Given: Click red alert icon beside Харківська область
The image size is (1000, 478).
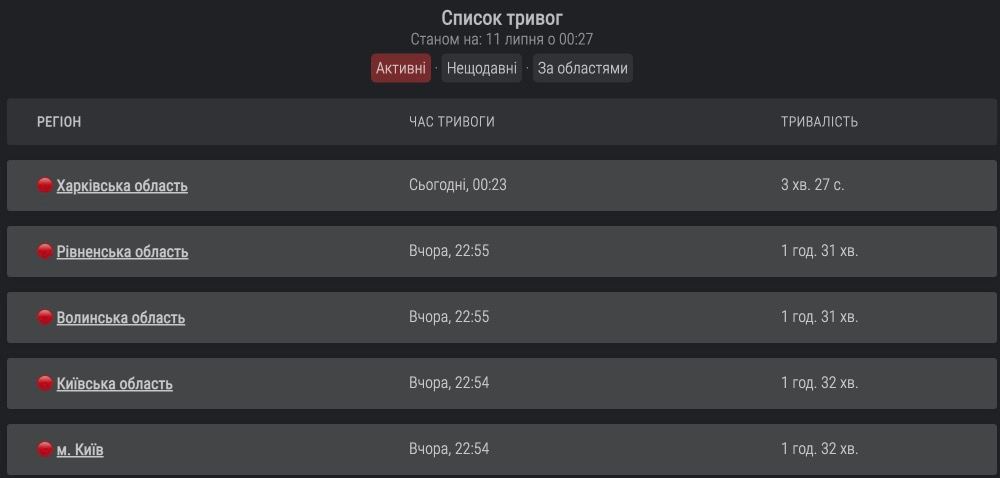Looking at the screenshot, I should pos(45,185).
